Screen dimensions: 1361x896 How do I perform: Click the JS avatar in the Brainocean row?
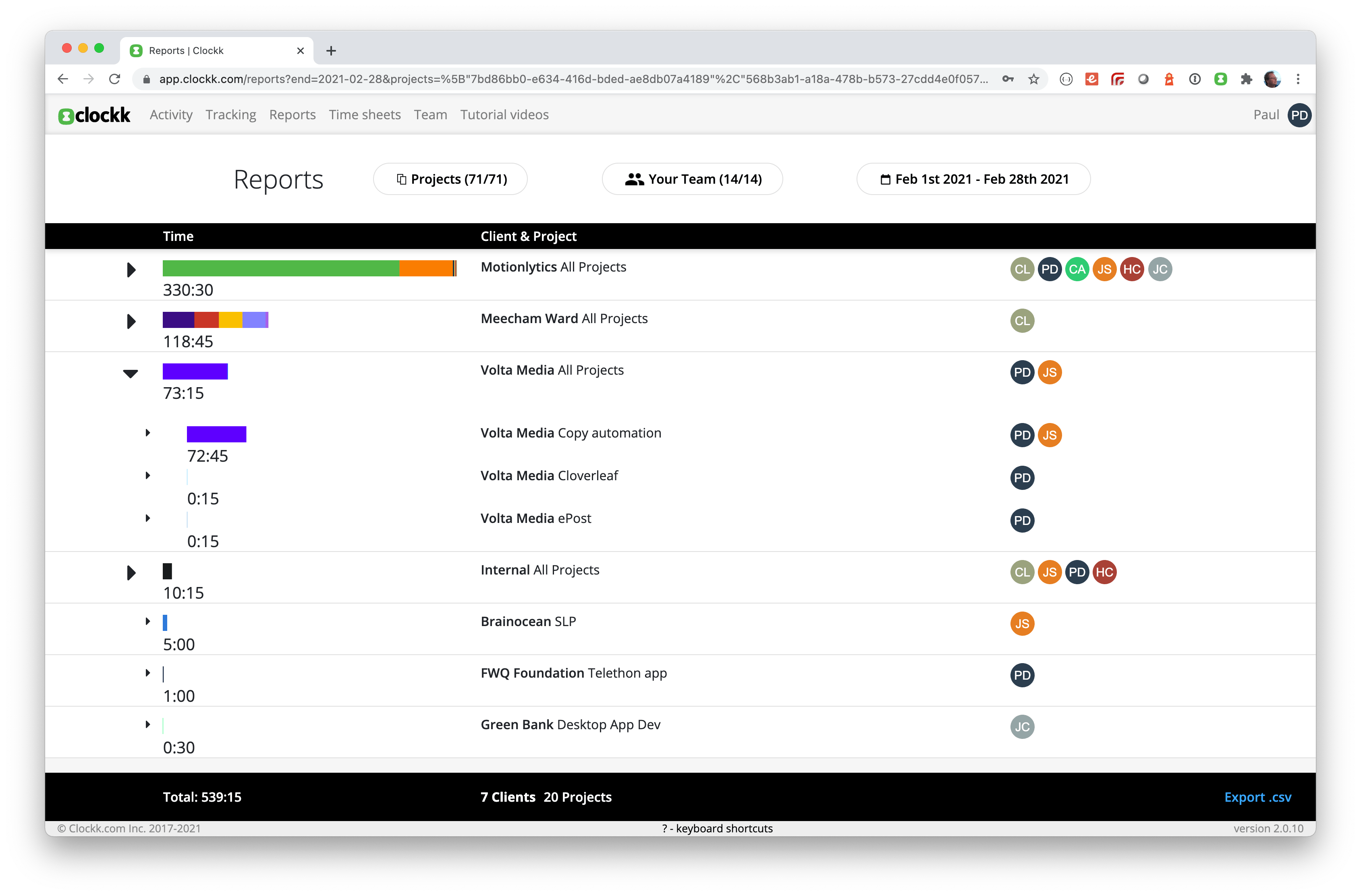coord(1022,623)
